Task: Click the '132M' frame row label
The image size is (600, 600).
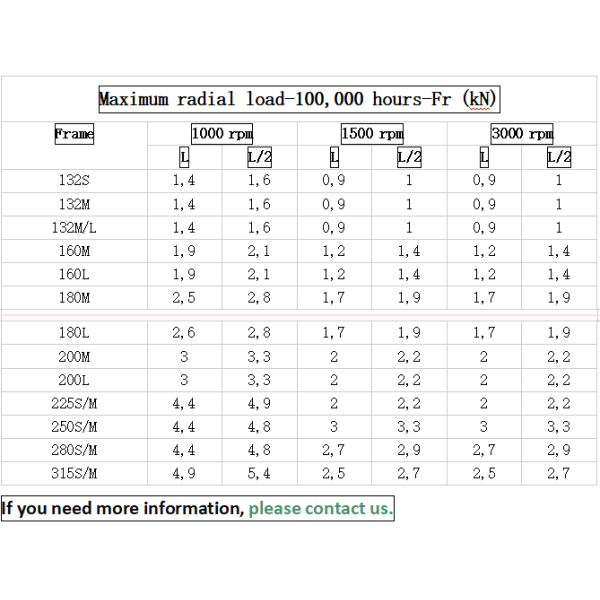Action: (x=74, y=204)
